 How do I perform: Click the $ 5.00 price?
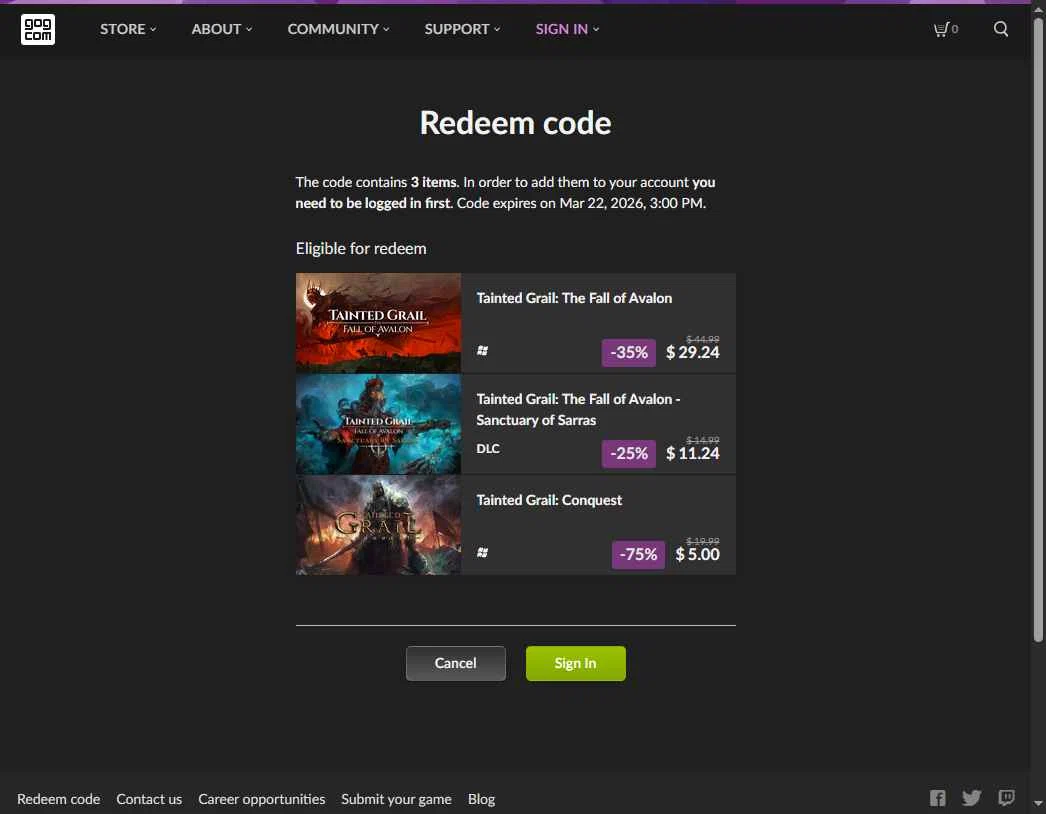697,554
